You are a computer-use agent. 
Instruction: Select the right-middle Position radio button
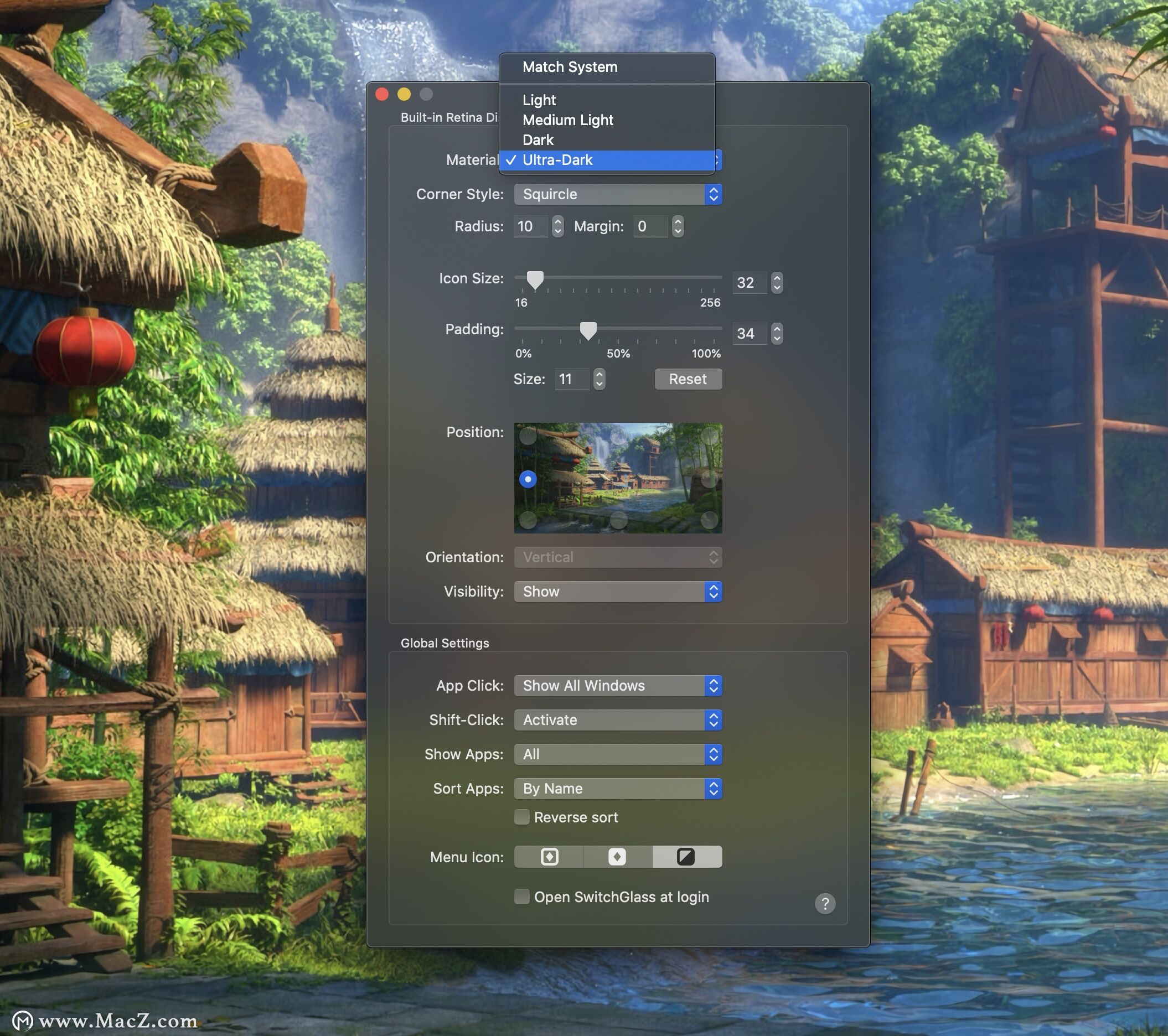point(710,479)
